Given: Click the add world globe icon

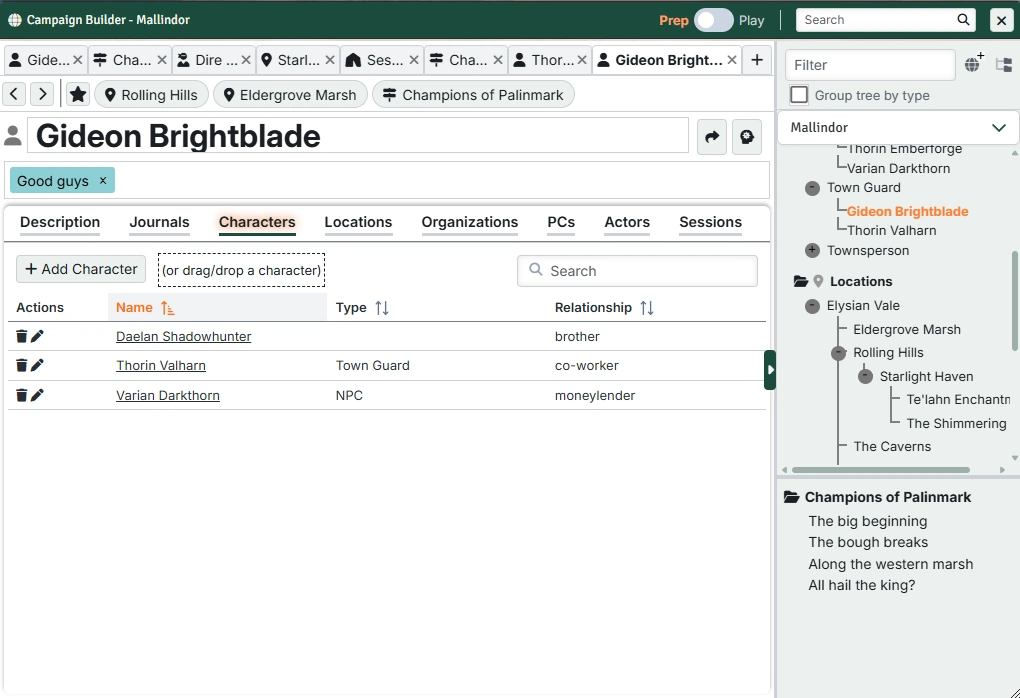Looking at the screenshot, I should 973,65.
